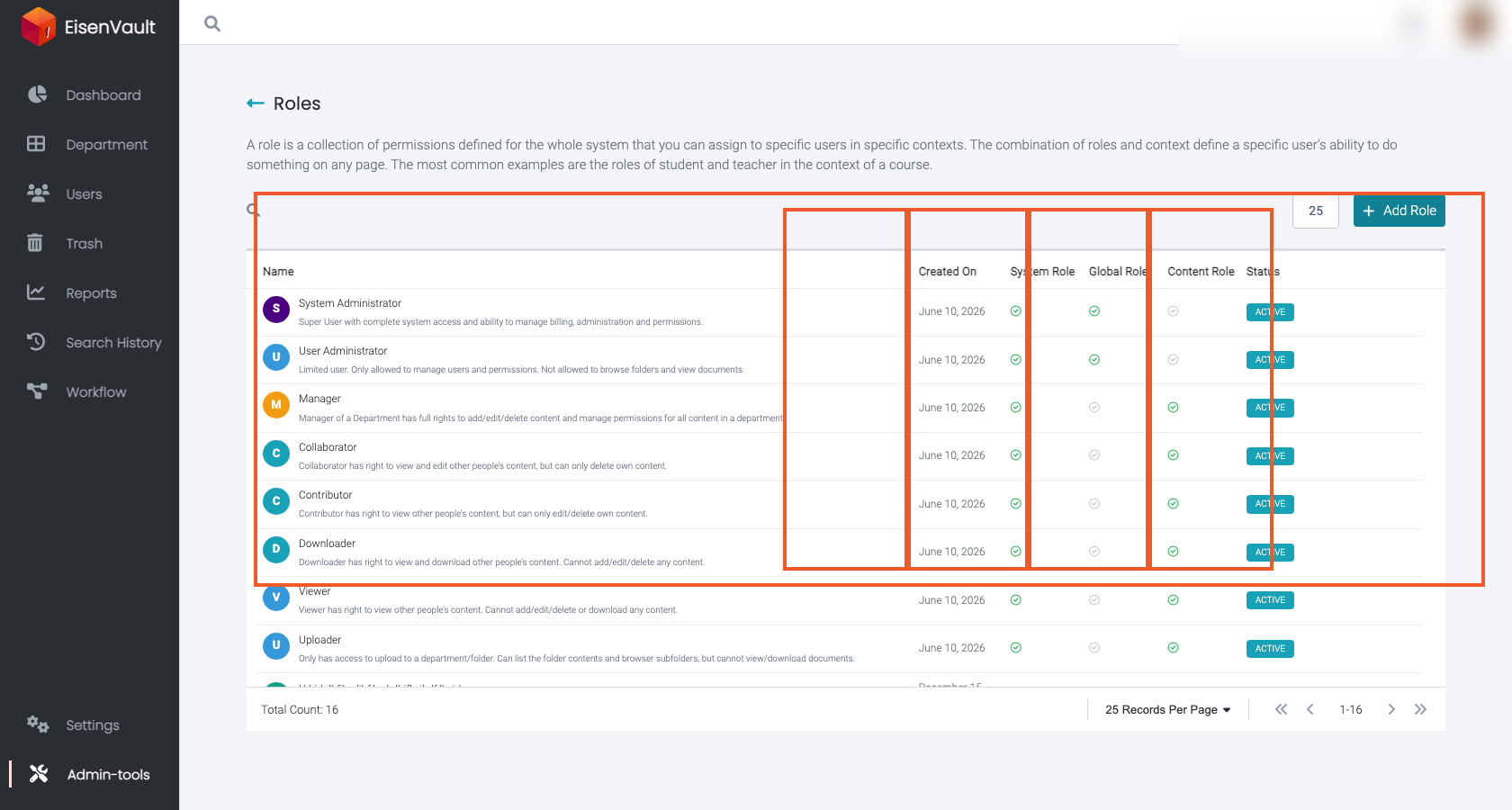Go to last page double chevron
1512x810 pixels.
[1420, 709]
